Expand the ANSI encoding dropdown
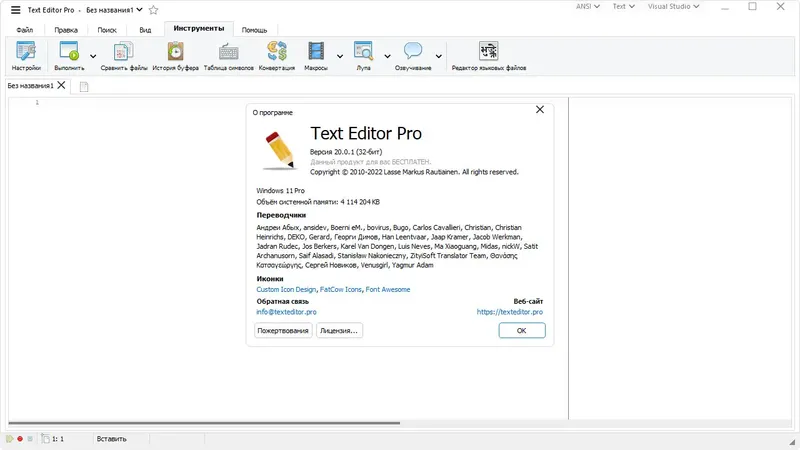800x450 pixels. (x=588, y=7)
